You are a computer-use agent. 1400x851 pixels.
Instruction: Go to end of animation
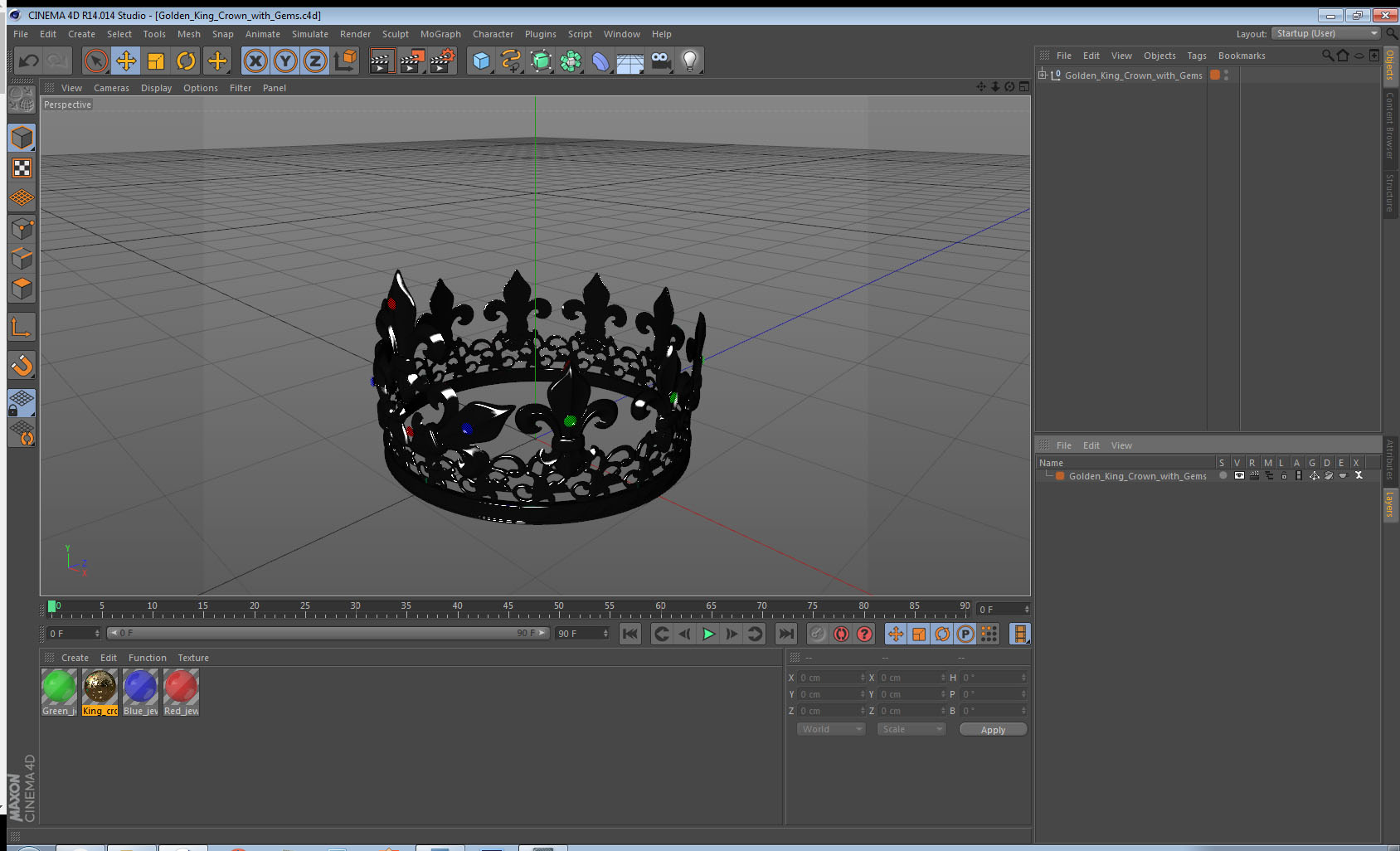785,634
